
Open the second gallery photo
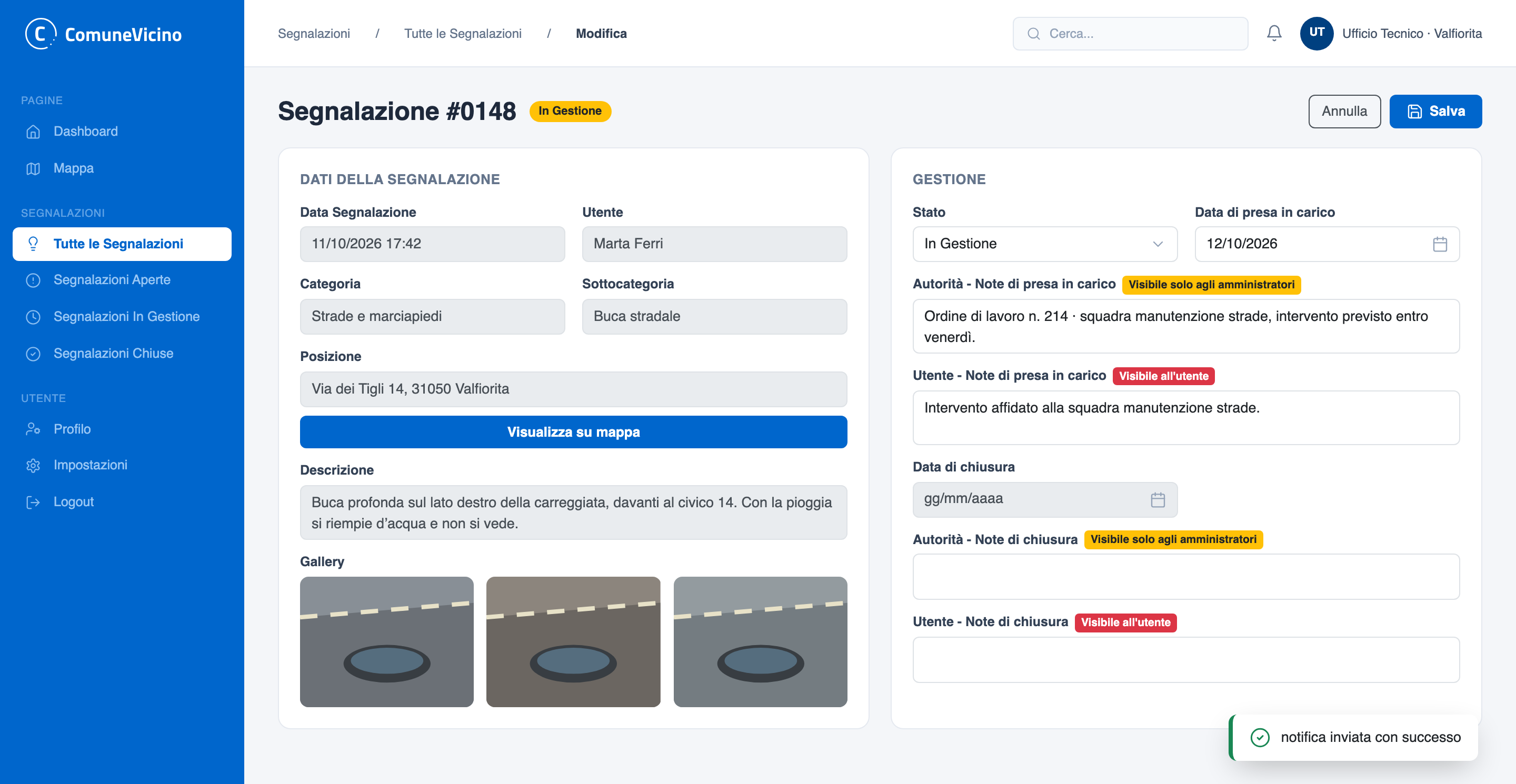[x=573, y=641]
